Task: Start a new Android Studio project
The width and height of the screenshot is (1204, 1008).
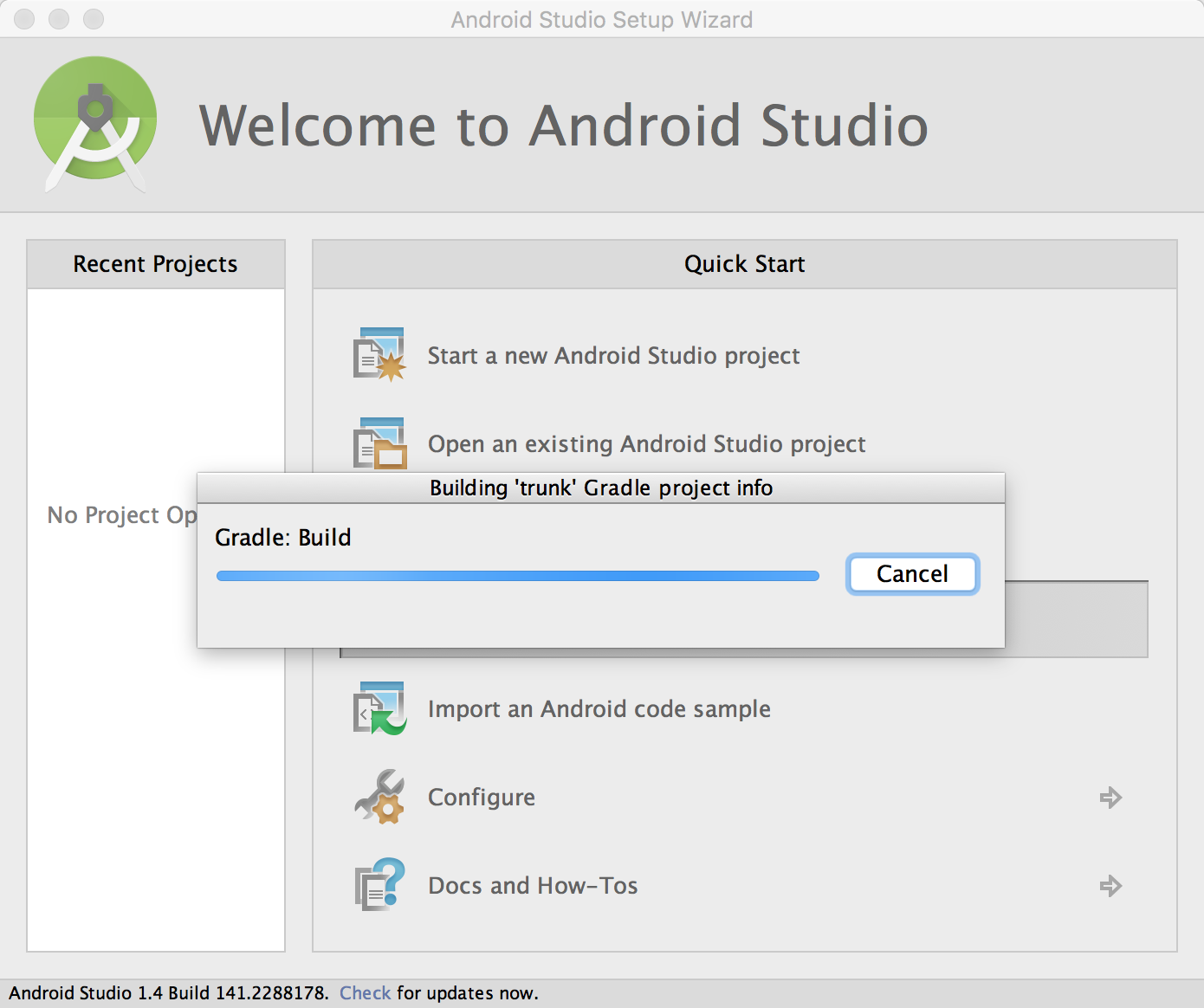Action: pyautogui.click(x=613, y=356)
